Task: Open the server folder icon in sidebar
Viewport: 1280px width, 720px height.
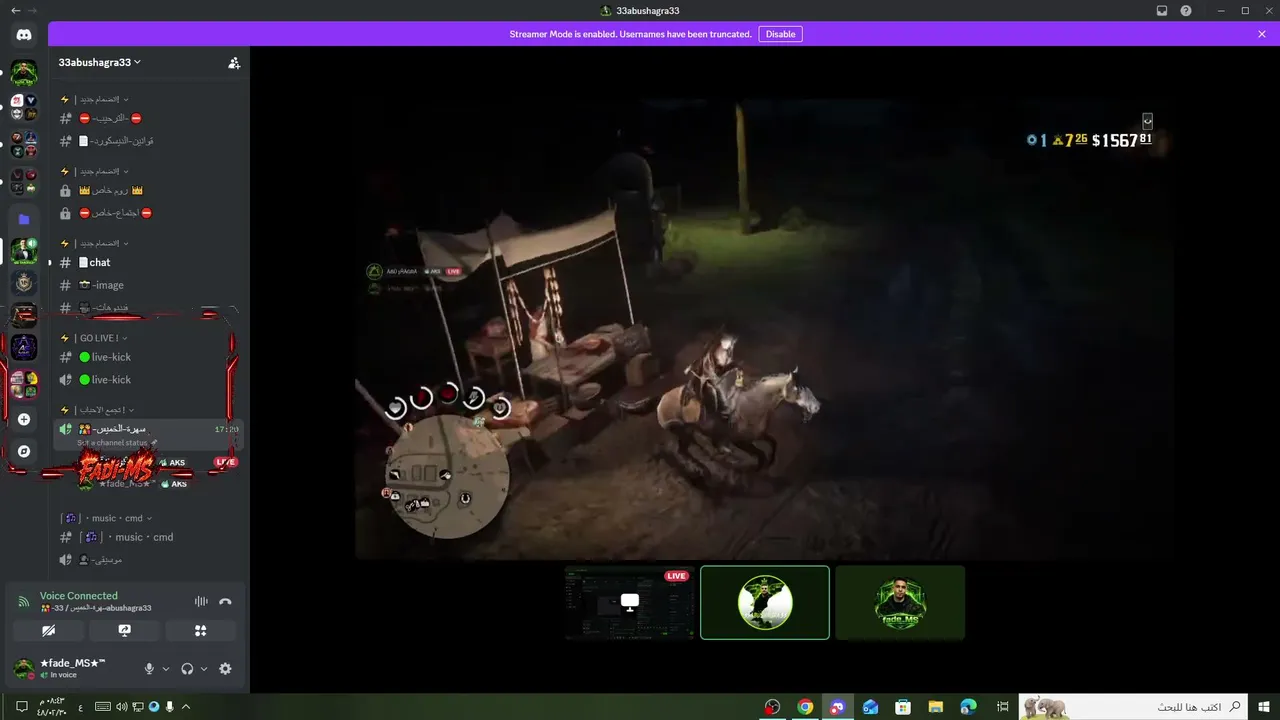Action: [24, 219]
